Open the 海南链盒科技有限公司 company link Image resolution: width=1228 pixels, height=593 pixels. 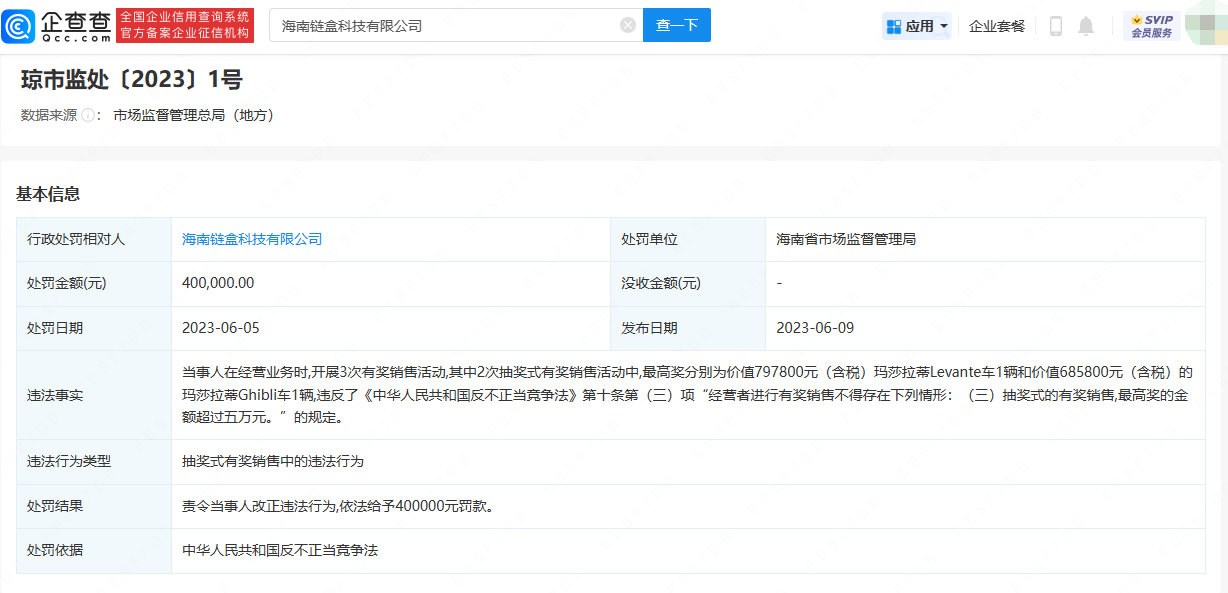click(x=252, y=239)
